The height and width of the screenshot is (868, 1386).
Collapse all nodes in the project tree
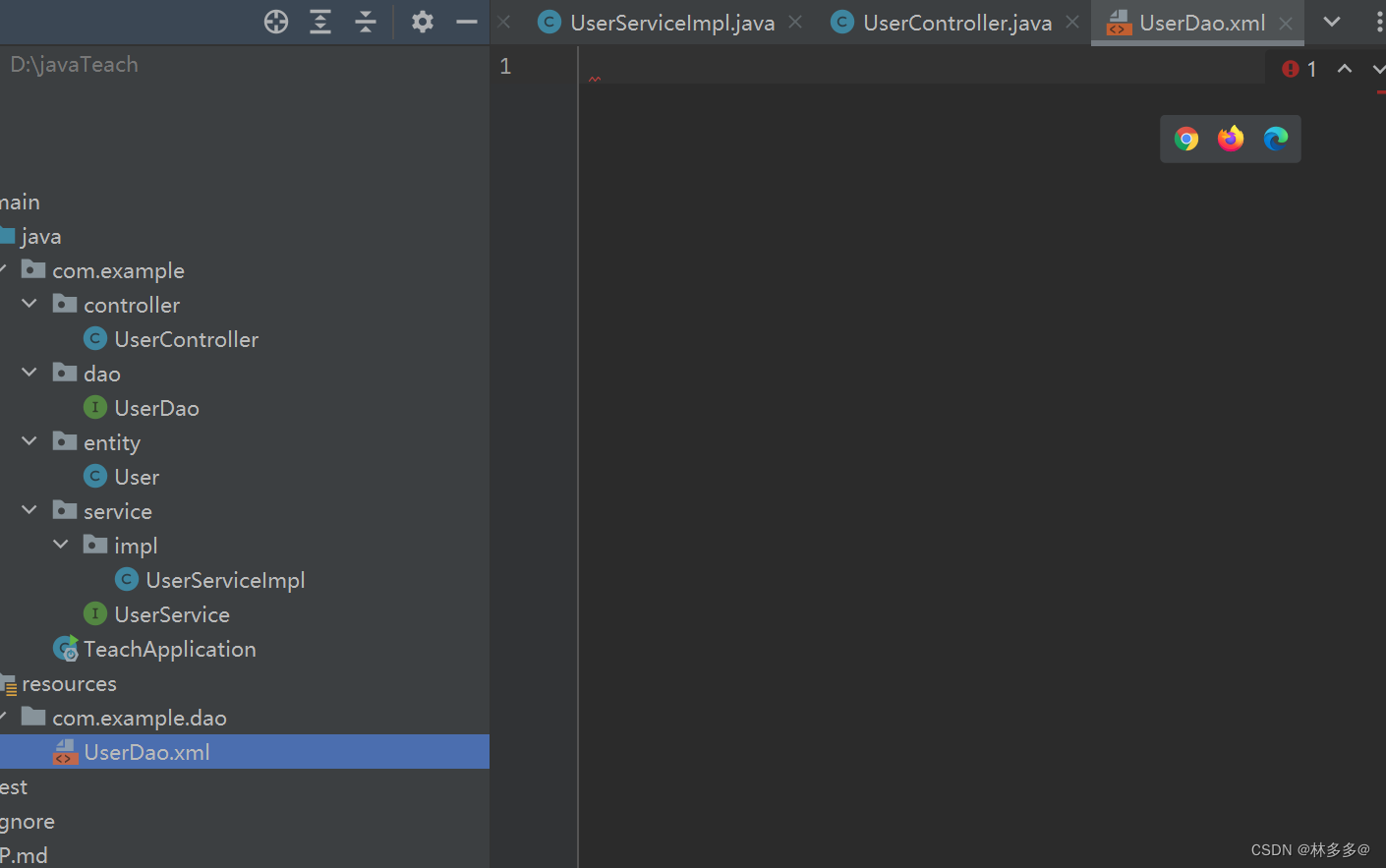point(365,21)
